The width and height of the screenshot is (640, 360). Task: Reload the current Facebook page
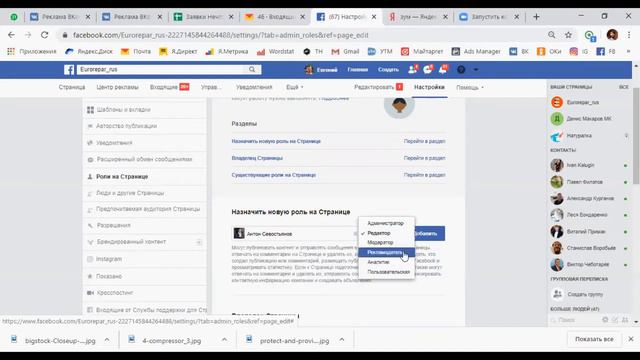(44, 35)
